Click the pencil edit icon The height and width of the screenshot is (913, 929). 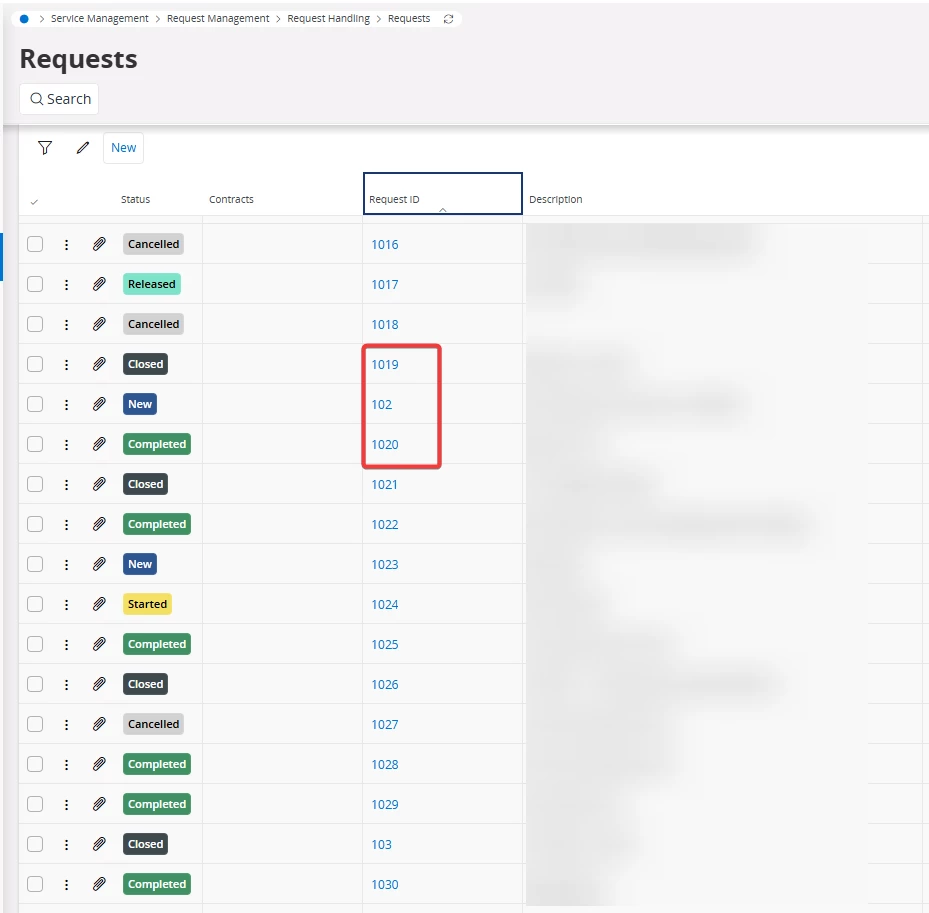pos(83,148)
